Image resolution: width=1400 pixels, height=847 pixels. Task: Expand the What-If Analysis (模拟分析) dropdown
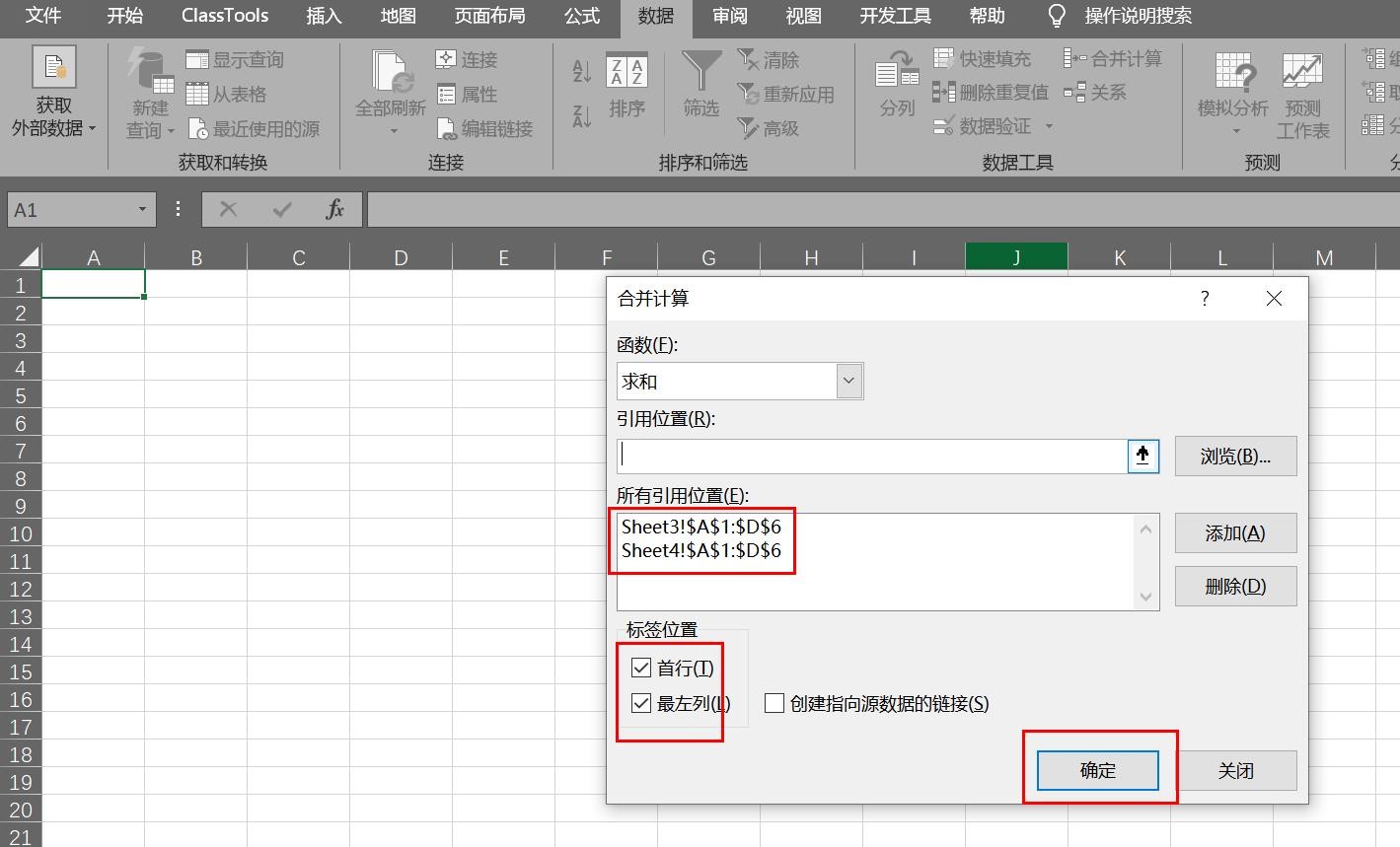[x=1233, y=130]
